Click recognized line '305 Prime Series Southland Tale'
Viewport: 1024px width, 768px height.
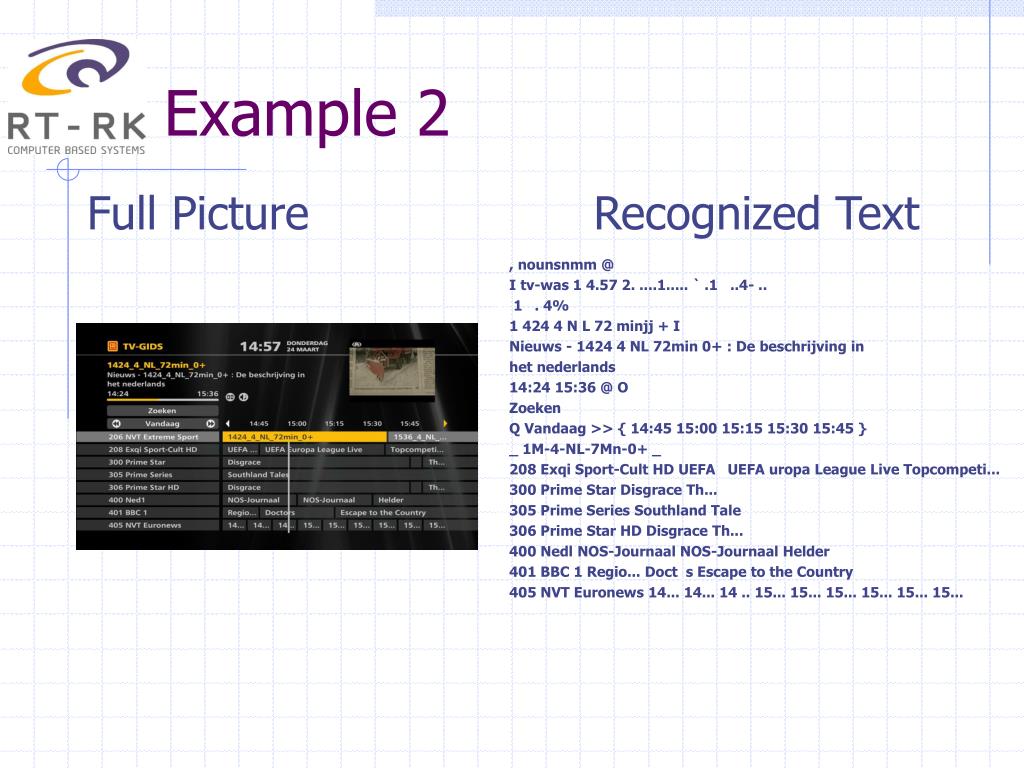click(x=625, y=510)
